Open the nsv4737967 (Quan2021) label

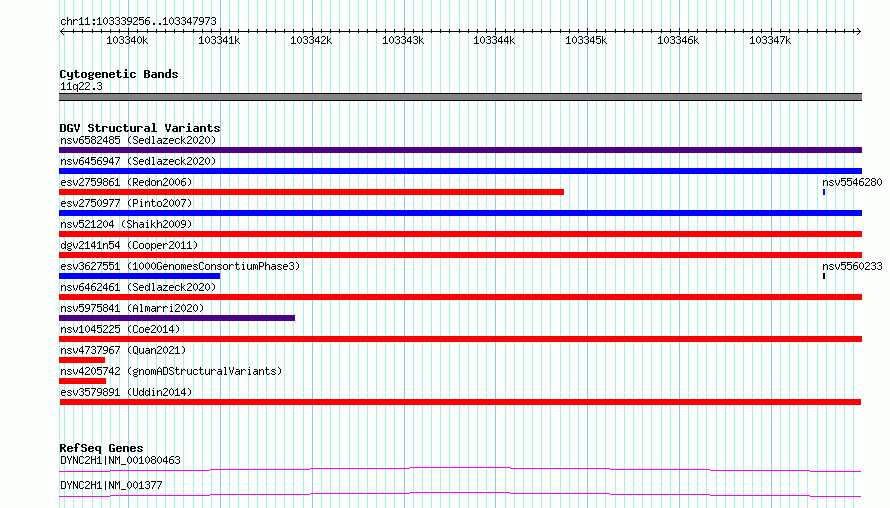[123, 350]
